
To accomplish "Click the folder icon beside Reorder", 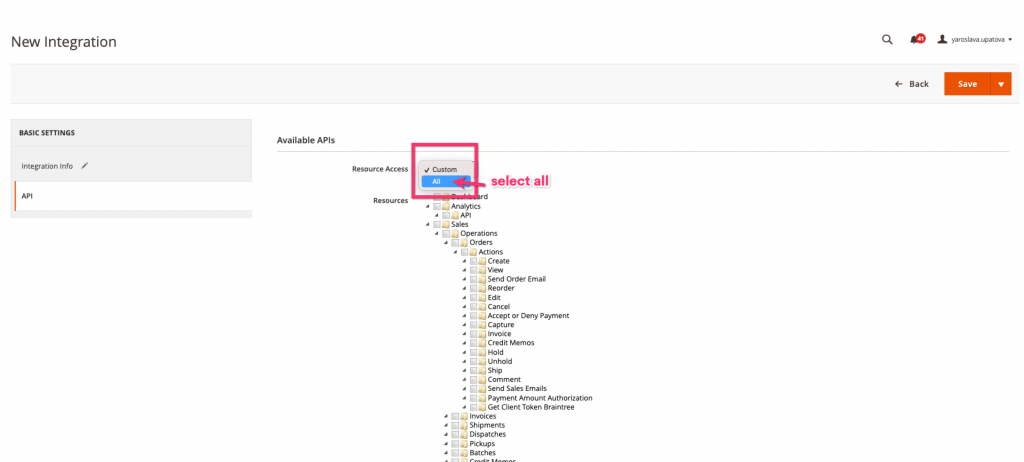I will point(483,288).
